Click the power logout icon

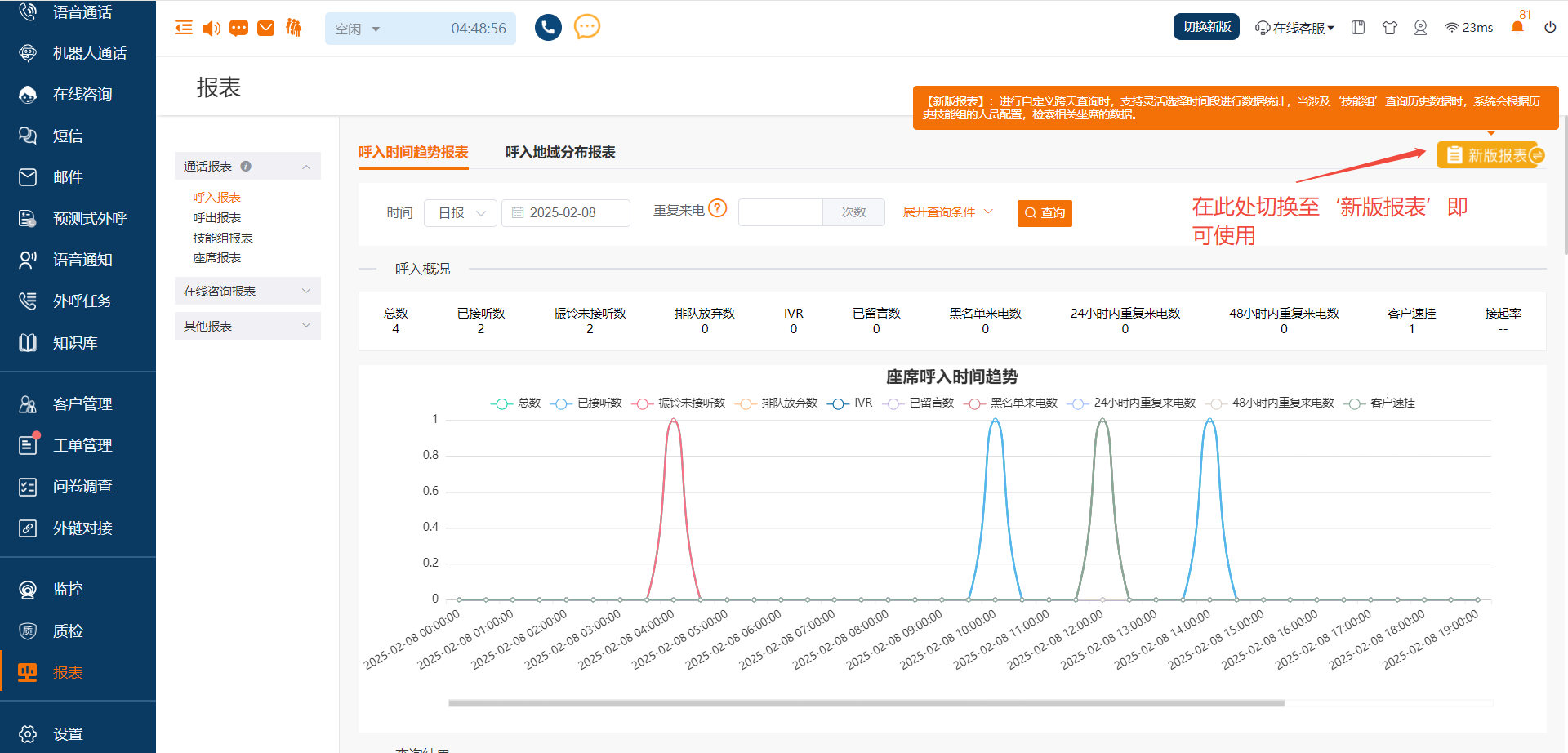pos(1550,28)
